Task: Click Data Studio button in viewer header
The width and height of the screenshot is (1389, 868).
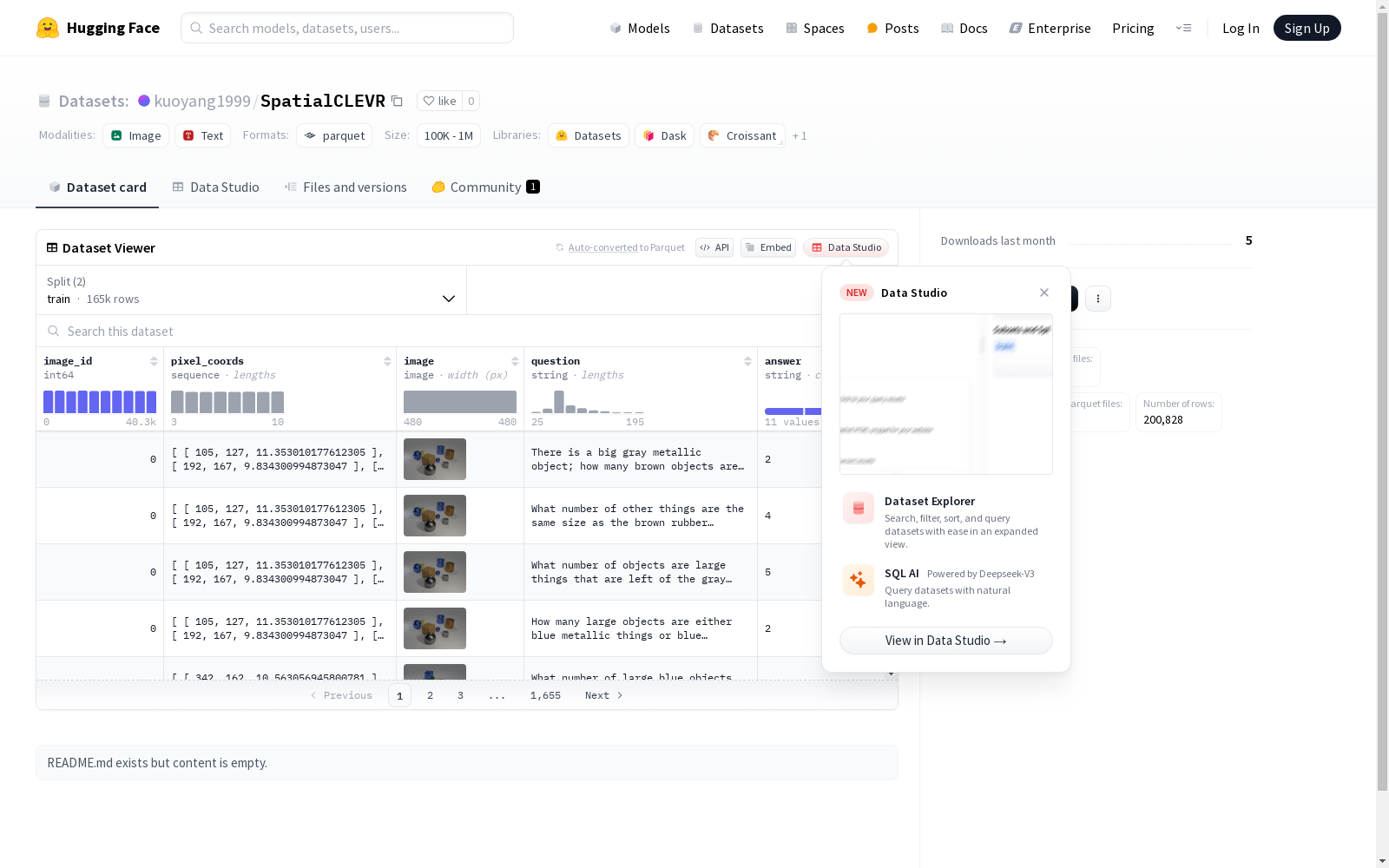Action: [x=846, y=247]
